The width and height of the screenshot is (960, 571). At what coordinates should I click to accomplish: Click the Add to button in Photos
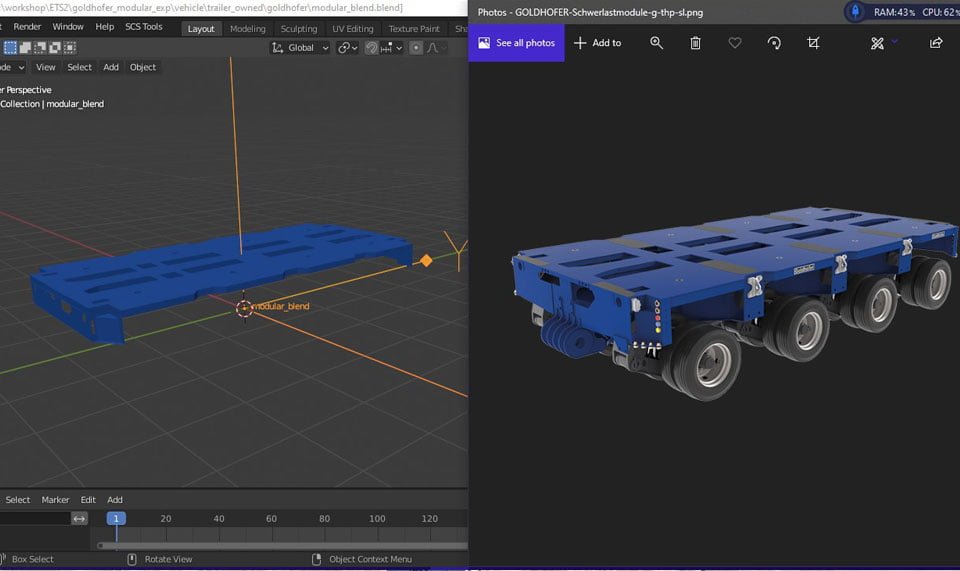598,43
